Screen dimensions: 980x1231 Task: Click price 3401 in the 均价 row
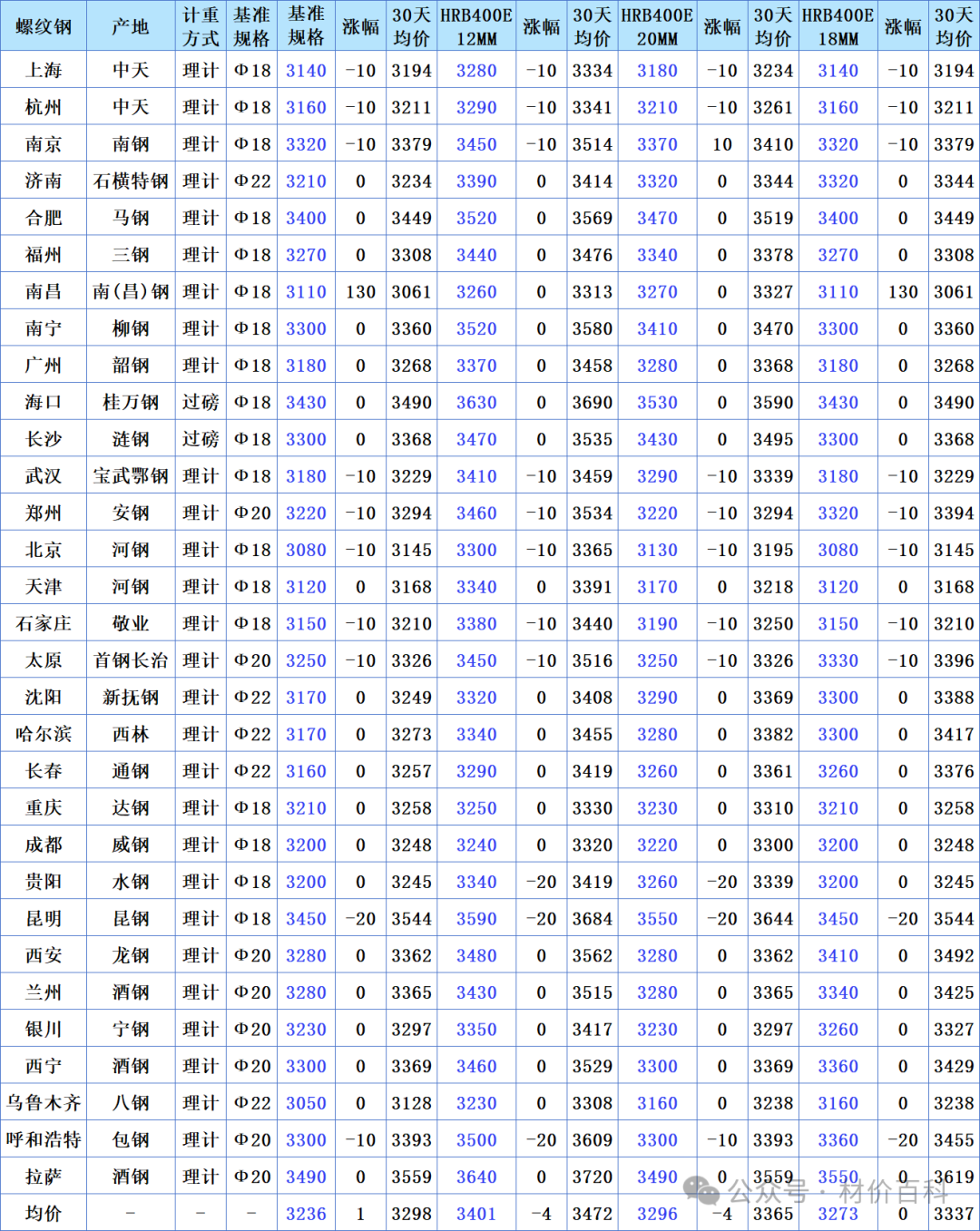[476, 1214]
